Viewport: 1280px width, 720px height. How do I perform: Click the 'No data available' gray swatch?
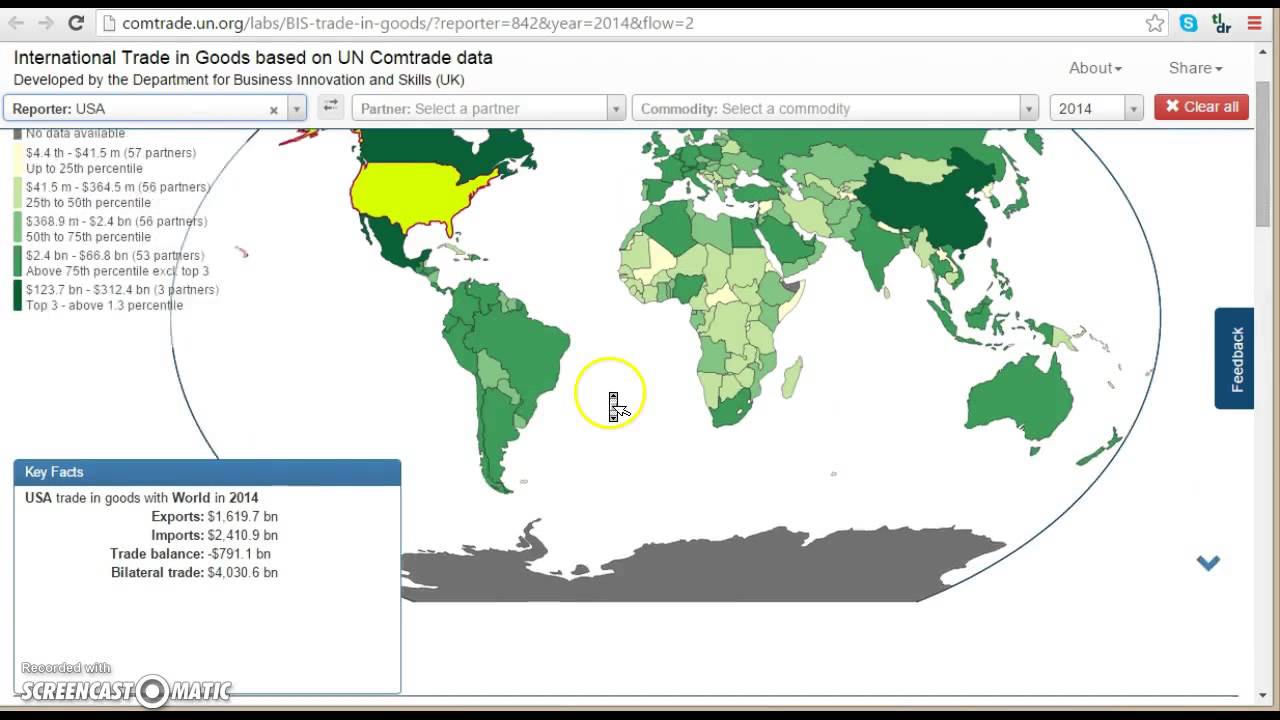coord(17,134)
